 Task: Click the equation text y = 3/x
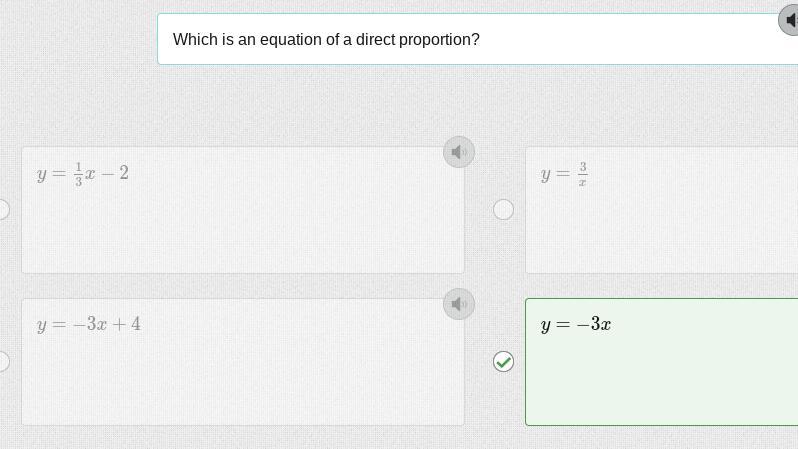[564, 174]
